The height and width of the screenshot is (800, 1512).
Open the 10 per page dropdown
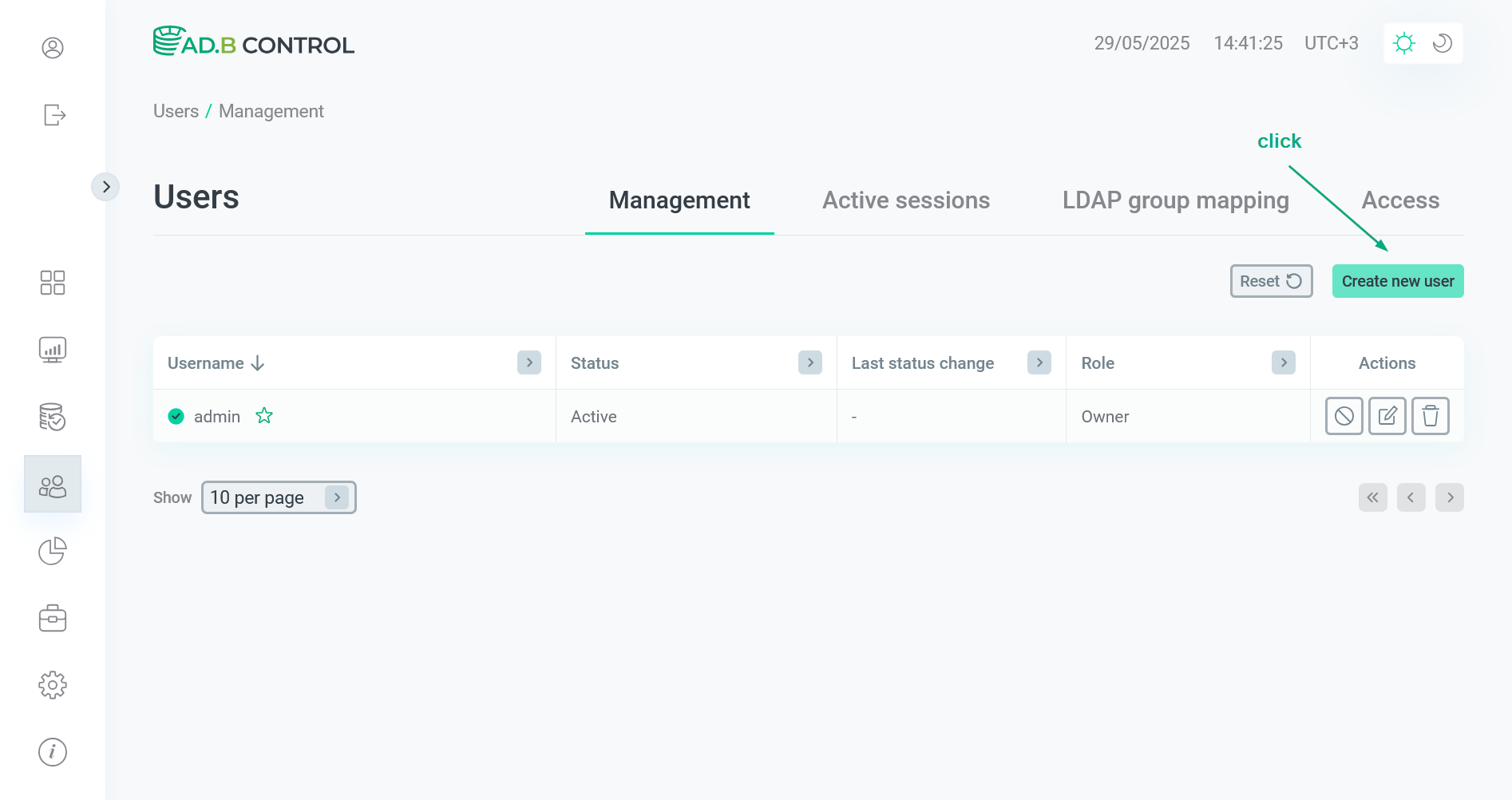[278, 497]
